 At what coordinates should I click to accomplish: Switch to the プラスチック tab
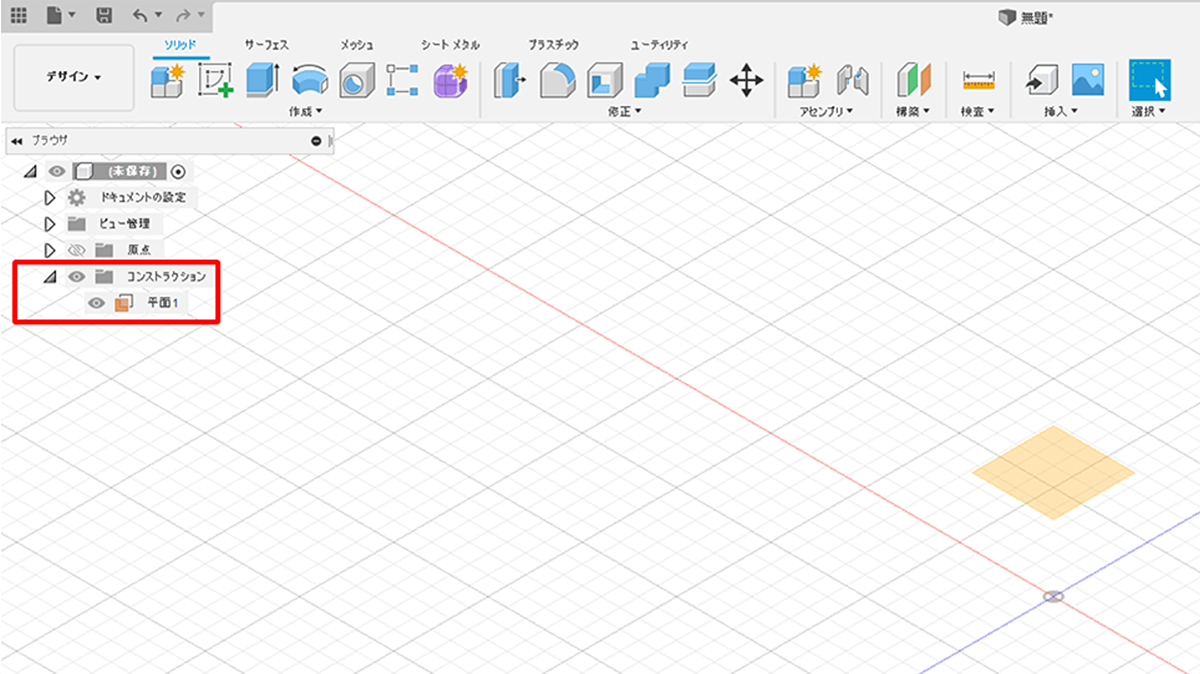coord(553,45)
